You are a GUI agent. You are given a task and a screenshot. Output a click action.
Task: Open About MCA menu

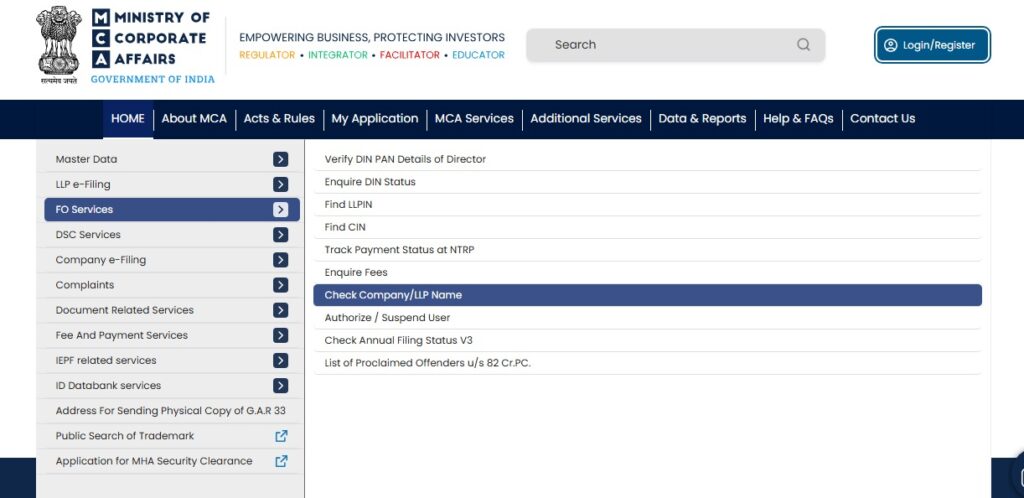click(x=194, y=119)
